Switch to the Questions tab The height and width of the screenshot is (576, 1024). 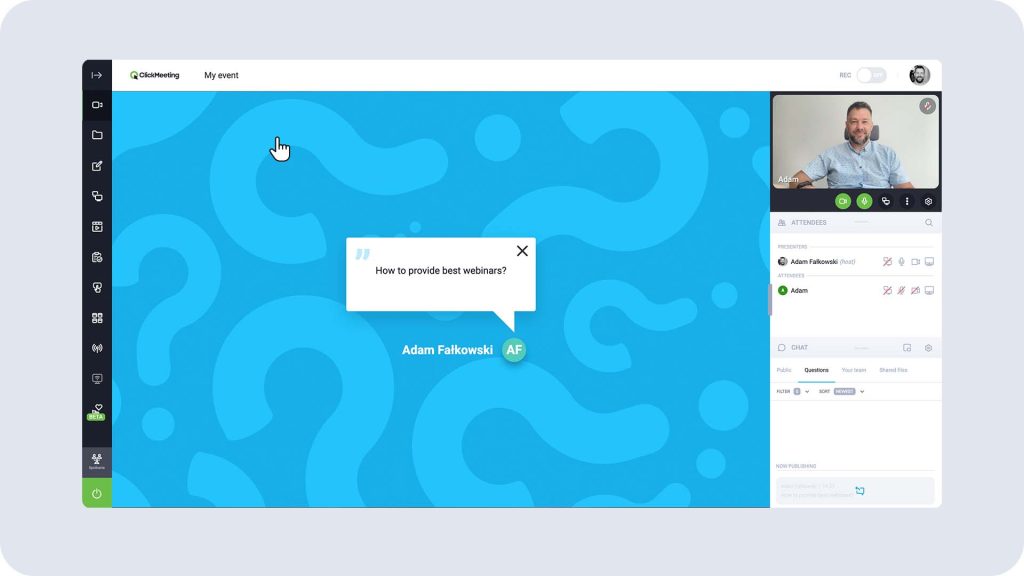[x=816, y=370]
